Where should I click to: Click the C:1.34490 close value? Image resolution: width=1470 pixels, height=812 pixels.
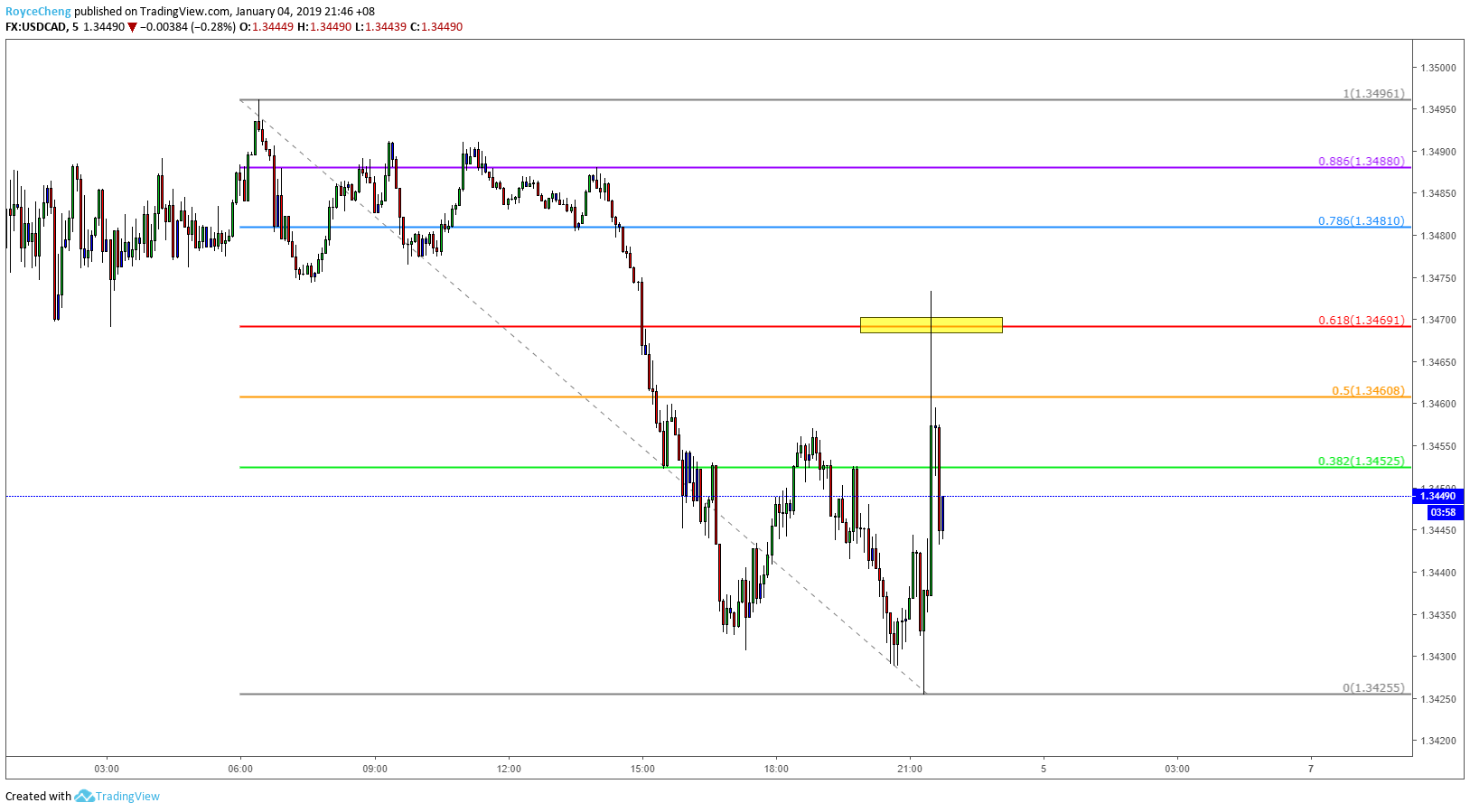(436, 27)
